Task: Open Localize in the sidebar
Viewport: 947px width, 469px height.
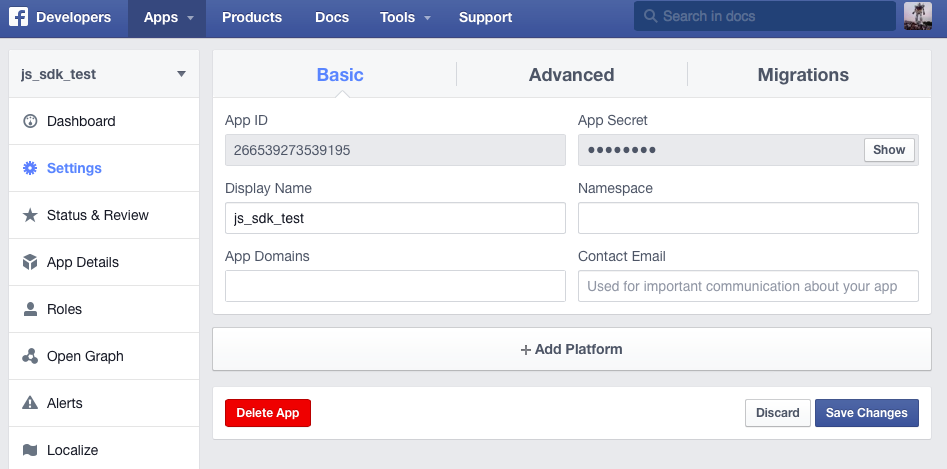Action: 104,448
